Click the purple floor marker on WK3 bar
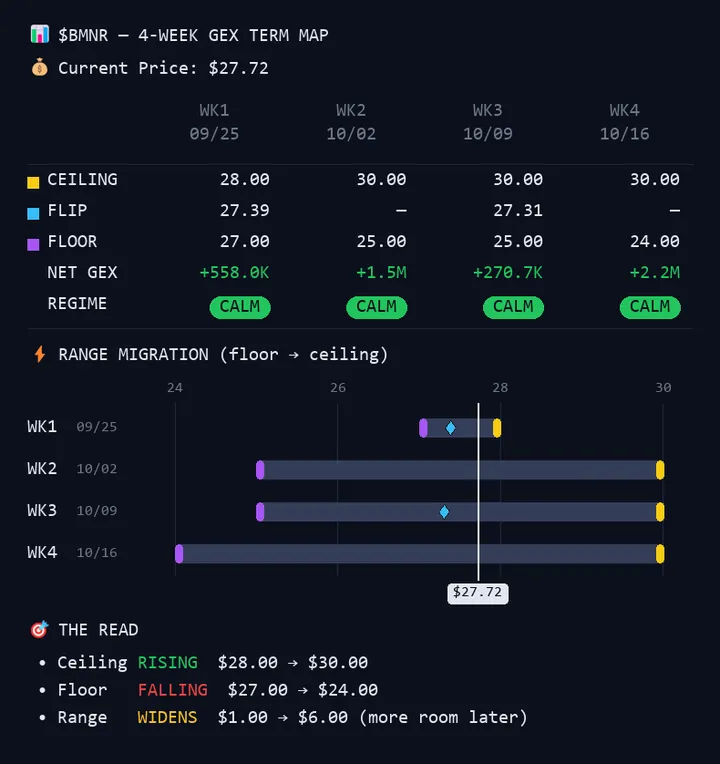The image size is (720, 764). (260, 512)
